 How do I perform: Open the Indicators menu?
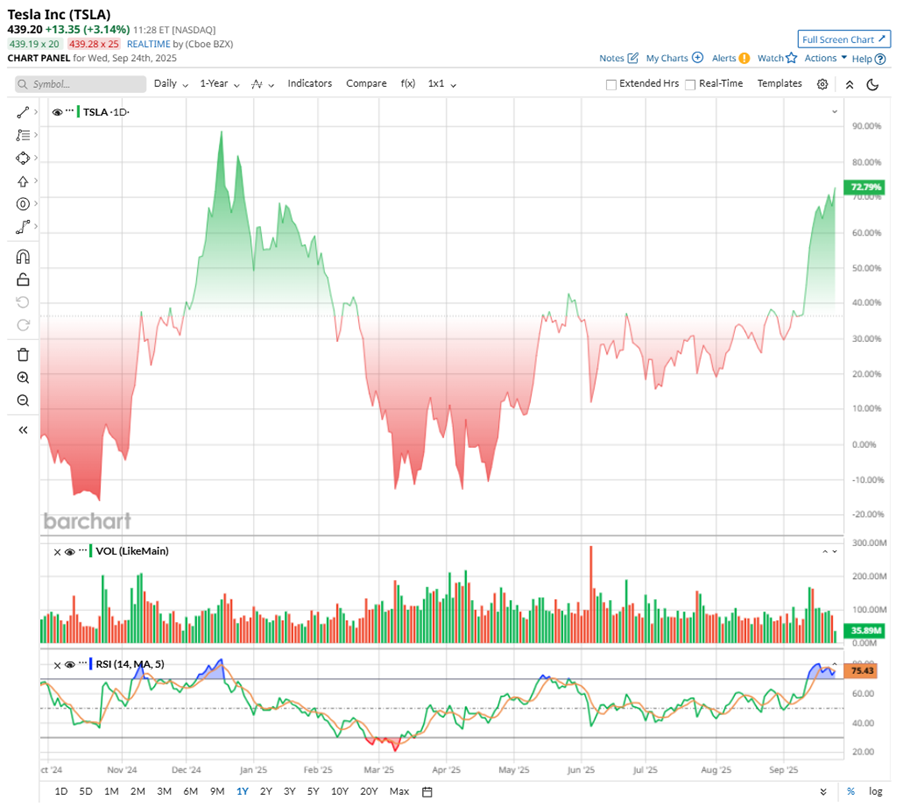310,84
